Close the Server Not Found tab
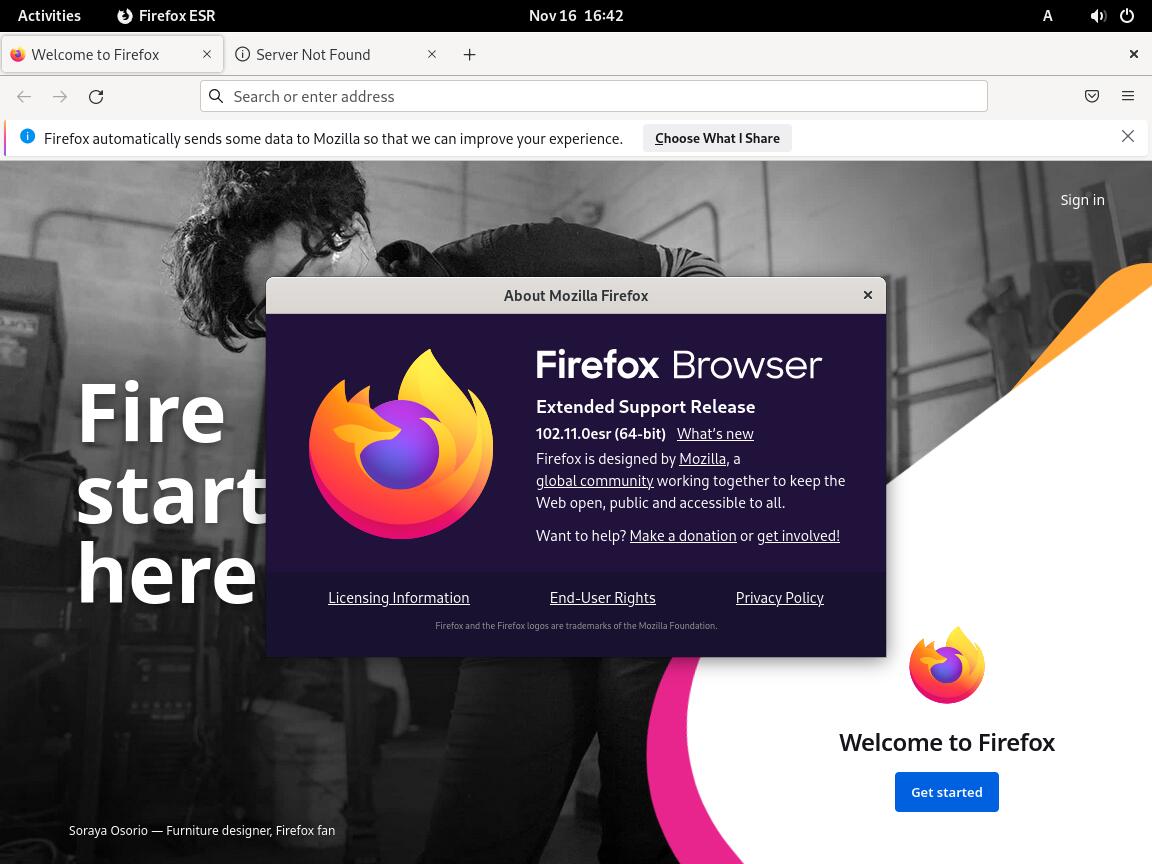1152x864 pixels. click(432, 54)
